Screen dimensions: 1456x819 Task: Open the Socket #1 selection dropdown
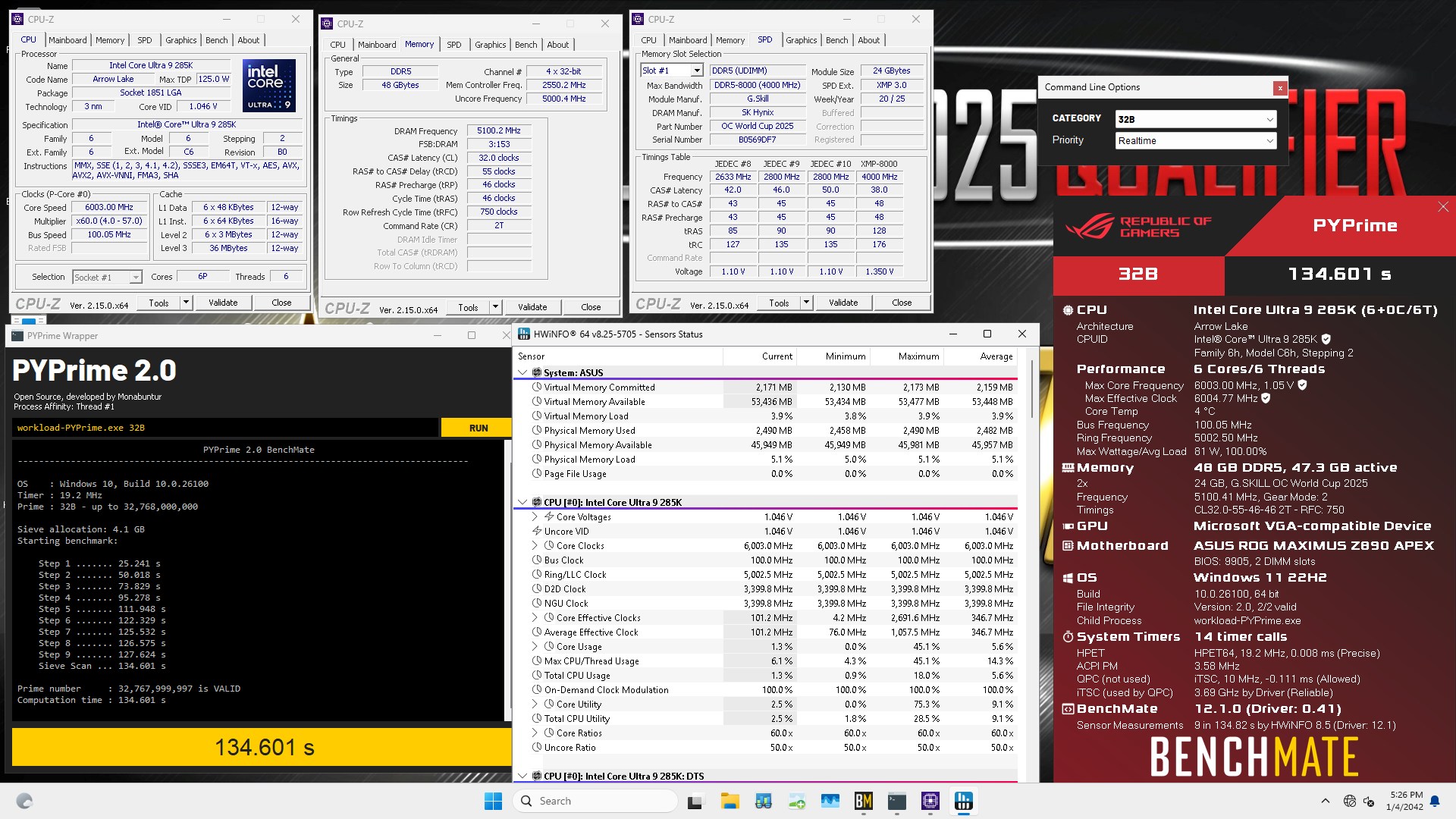107,278
